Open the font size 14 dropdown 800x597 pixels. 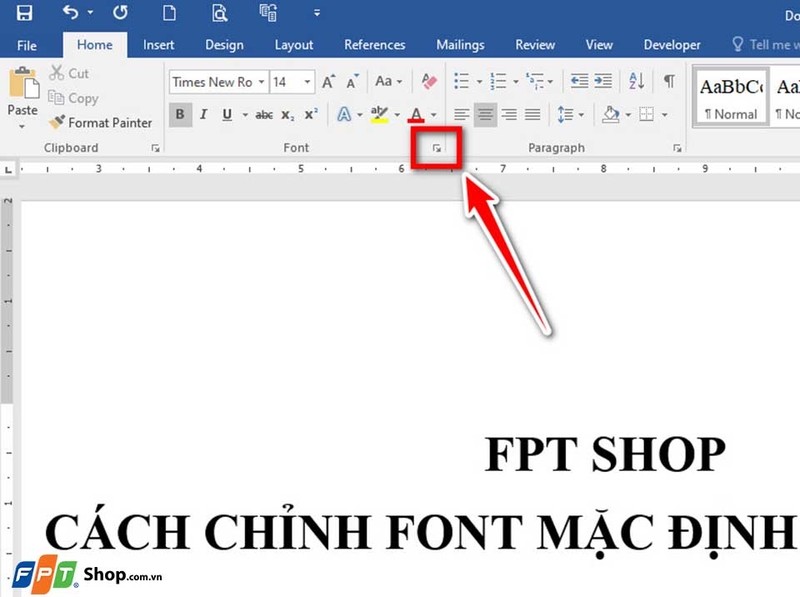click(x=307, y=82)
